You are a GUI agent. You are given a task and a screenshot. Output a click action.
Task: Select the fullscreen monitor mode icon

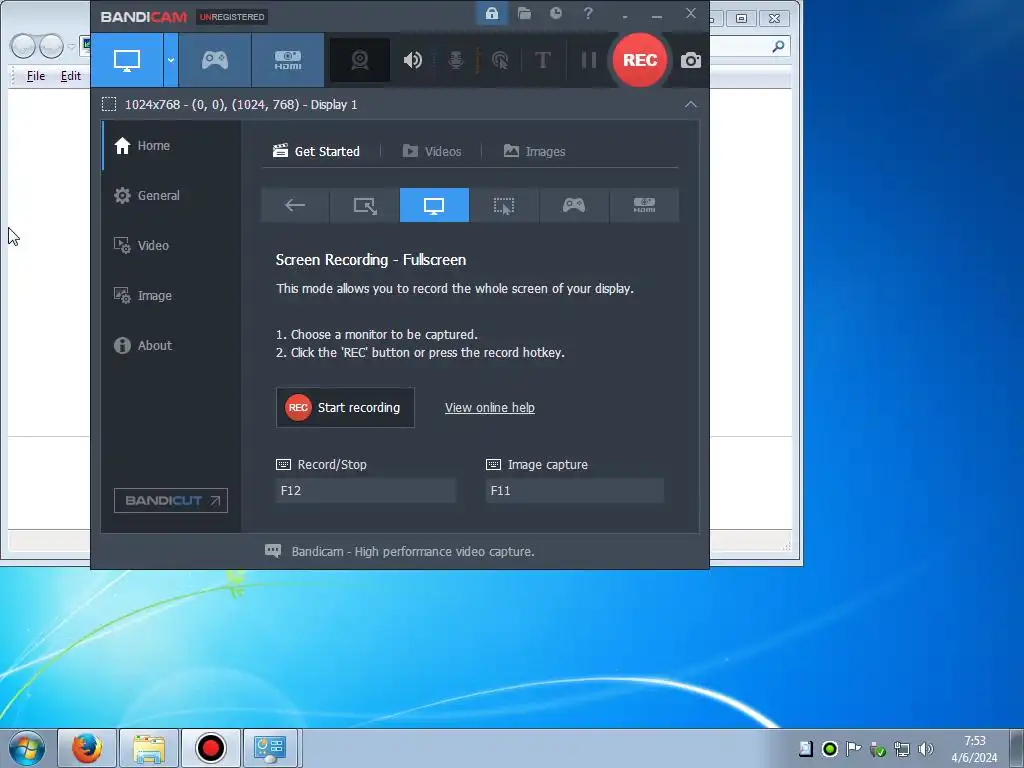pos(434,205)
